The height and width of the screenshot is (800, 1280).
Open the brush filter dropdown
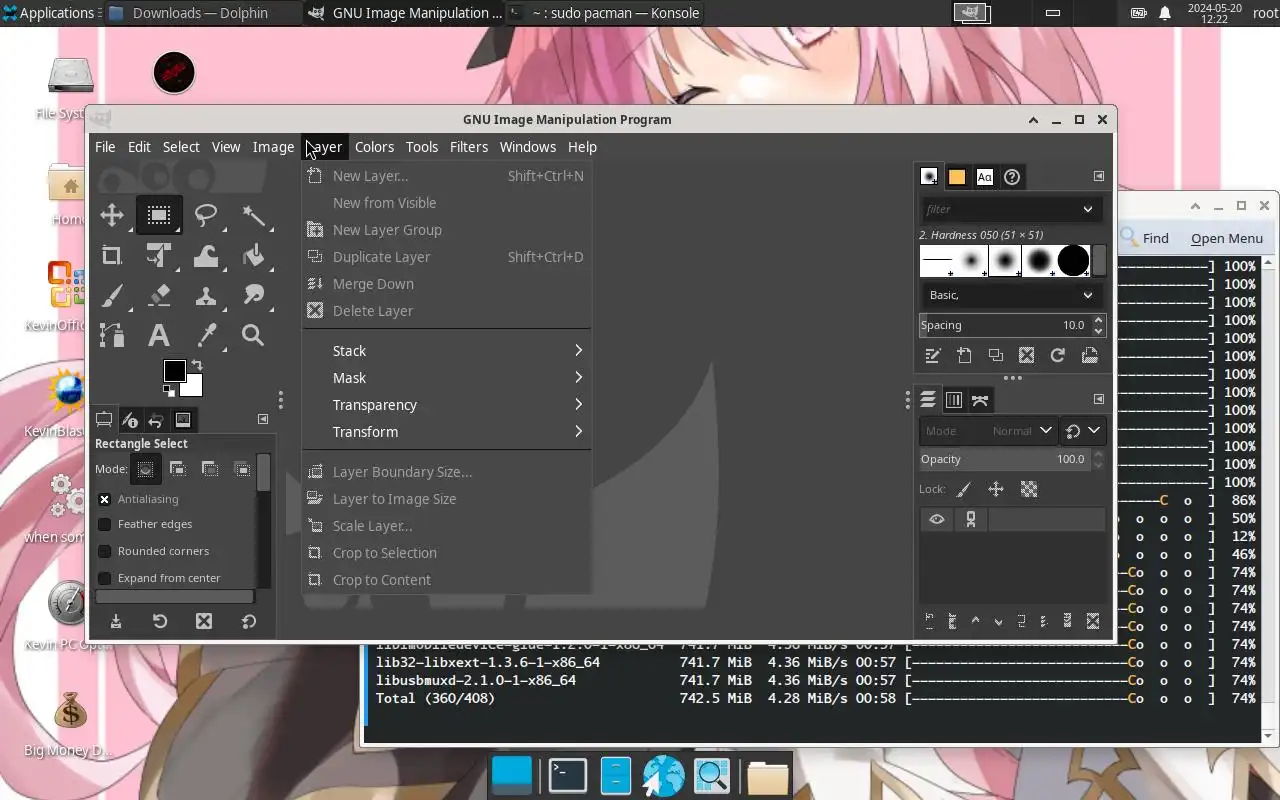tap(1088, 209)
